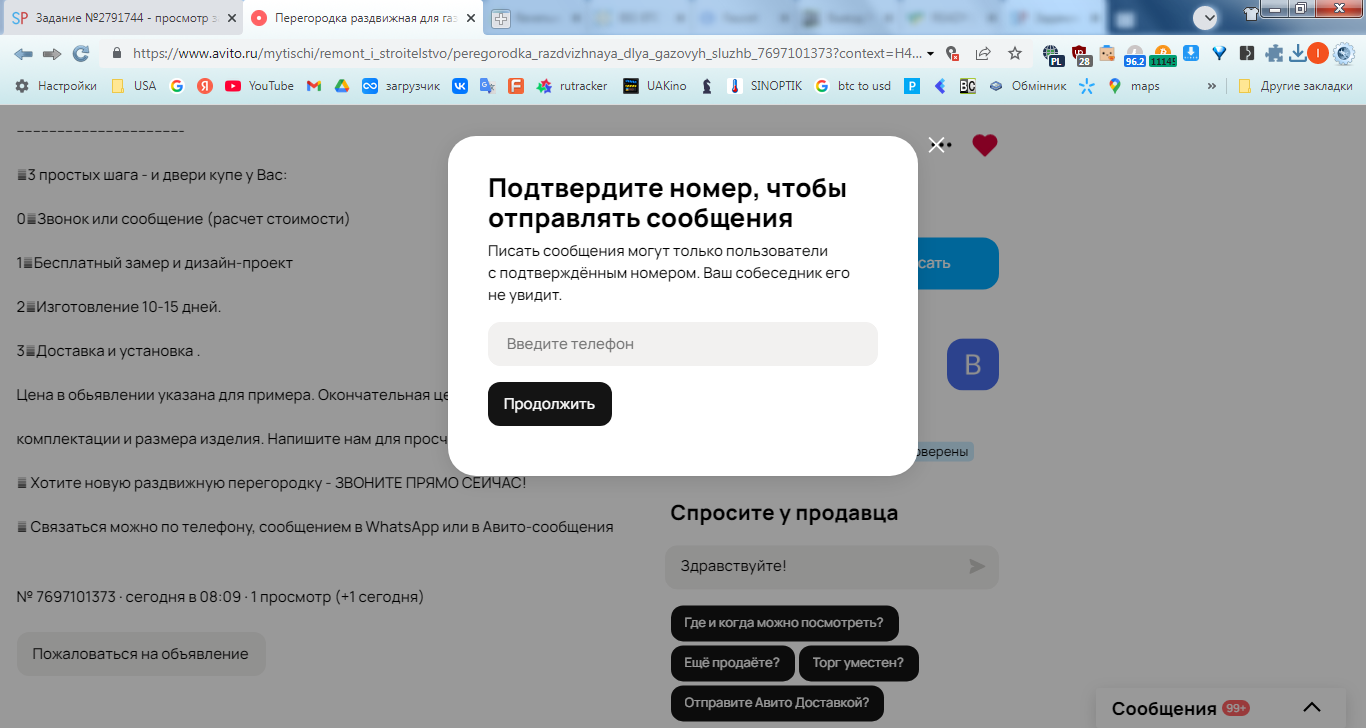The image size is (1366, 728).
Task: Open 'Другие закладки' folder
Action: click(1295, 86)
